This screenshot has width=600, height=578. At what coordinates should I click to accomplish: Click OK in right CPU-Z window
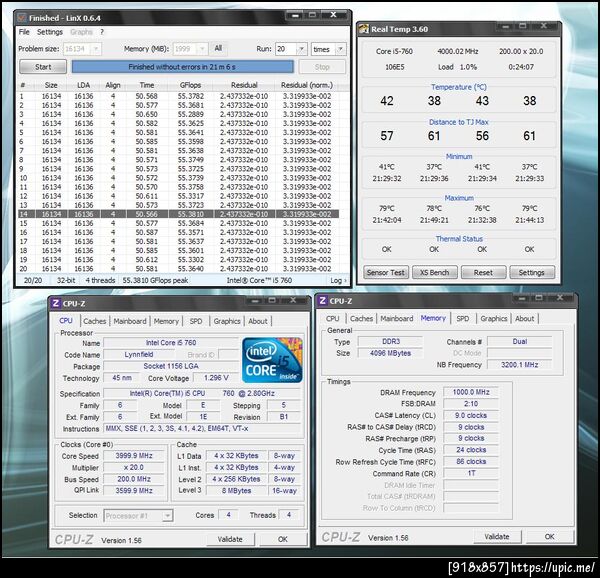[549, 537]
